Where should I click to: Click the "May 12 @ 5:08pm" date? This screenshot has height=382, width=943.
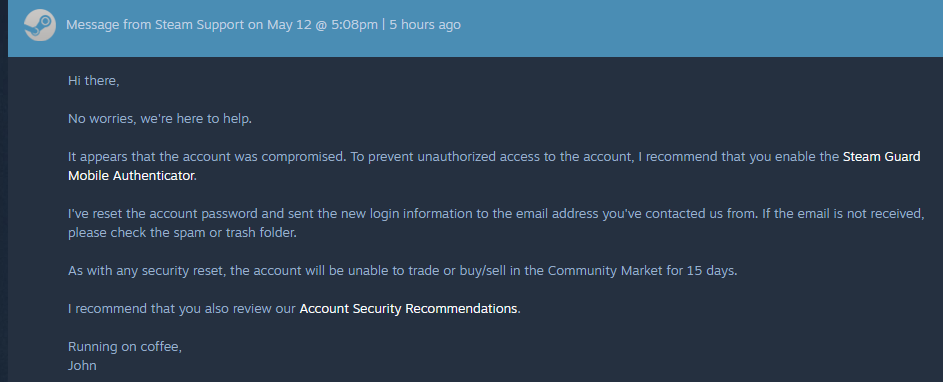click(322, 25)
